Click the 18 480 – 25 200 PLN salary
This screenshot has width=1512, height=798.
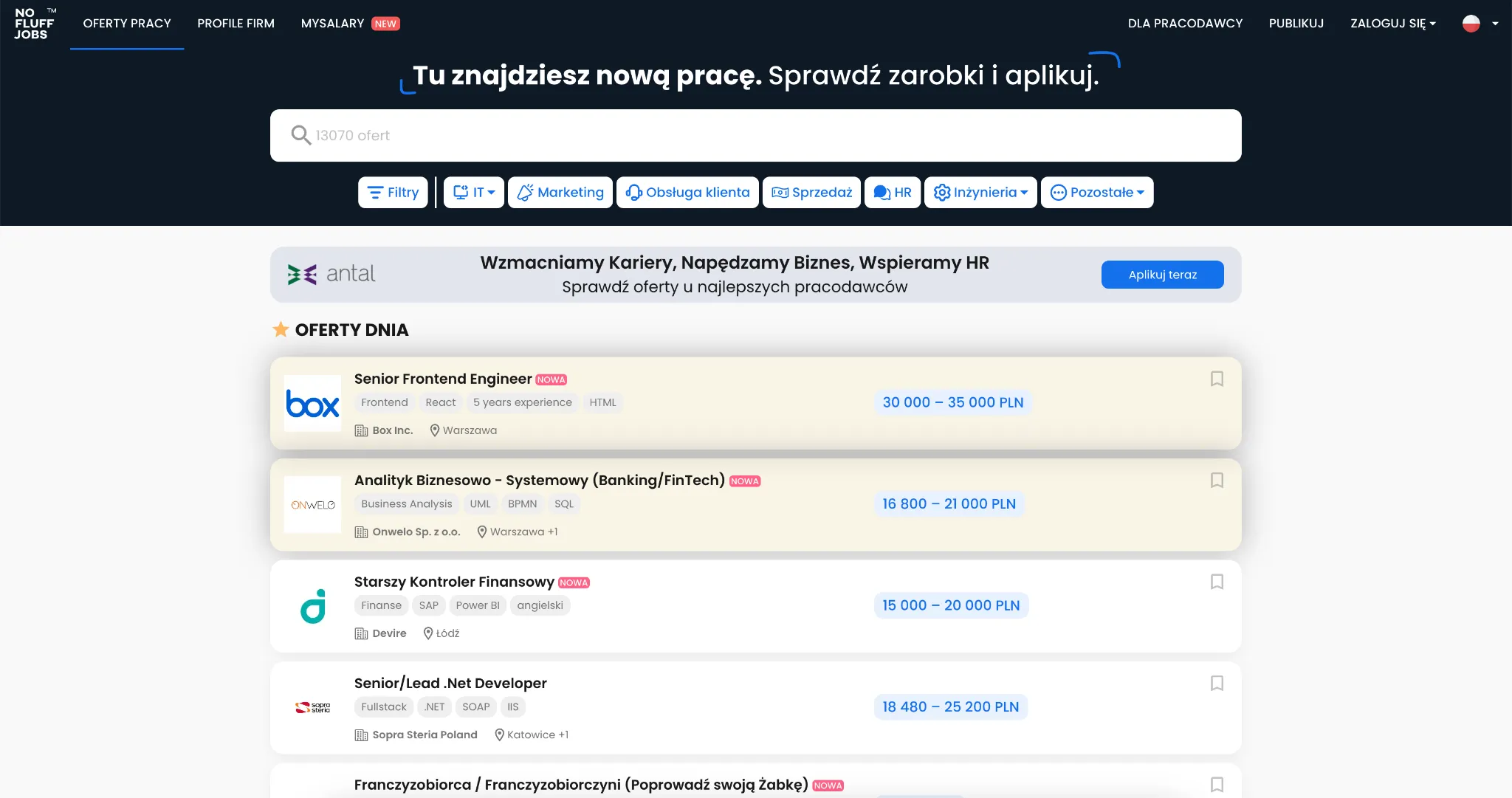(951, 707)
